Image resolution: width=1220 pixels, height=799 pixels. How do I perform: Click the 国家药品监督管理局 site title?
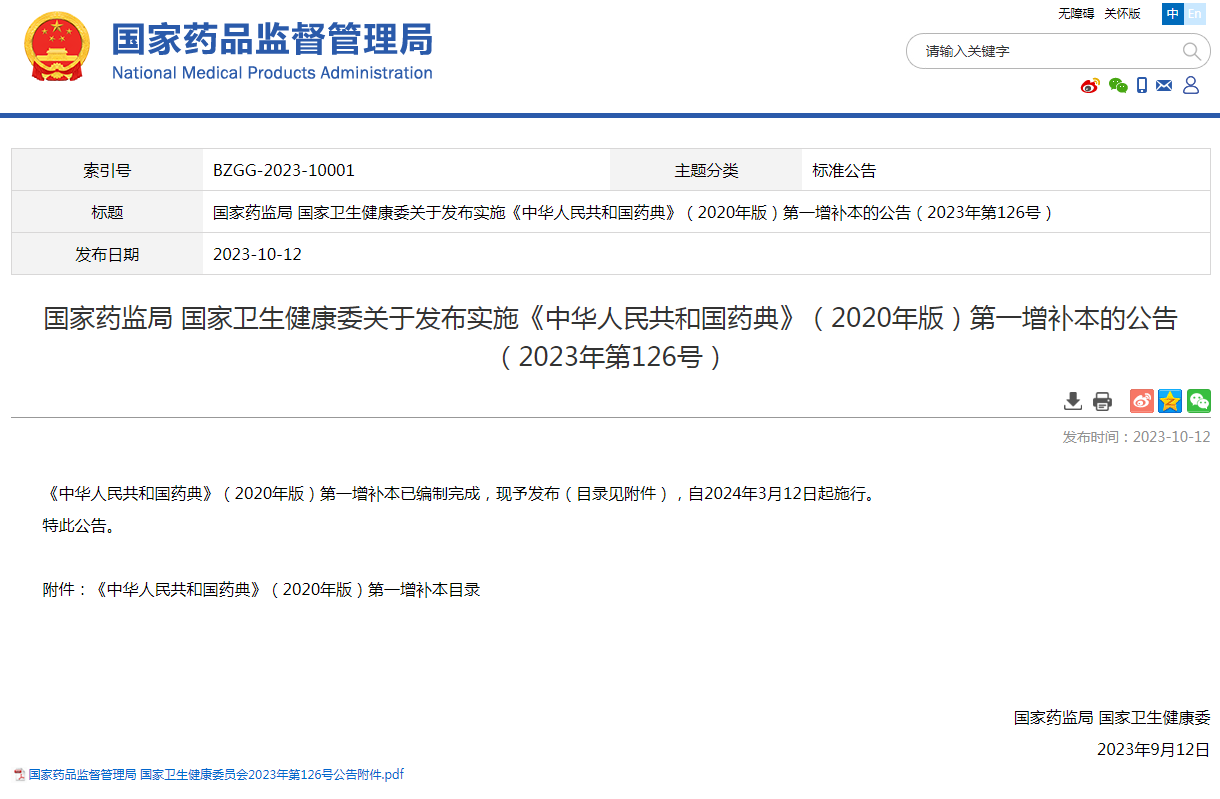[x=272, y=38]
